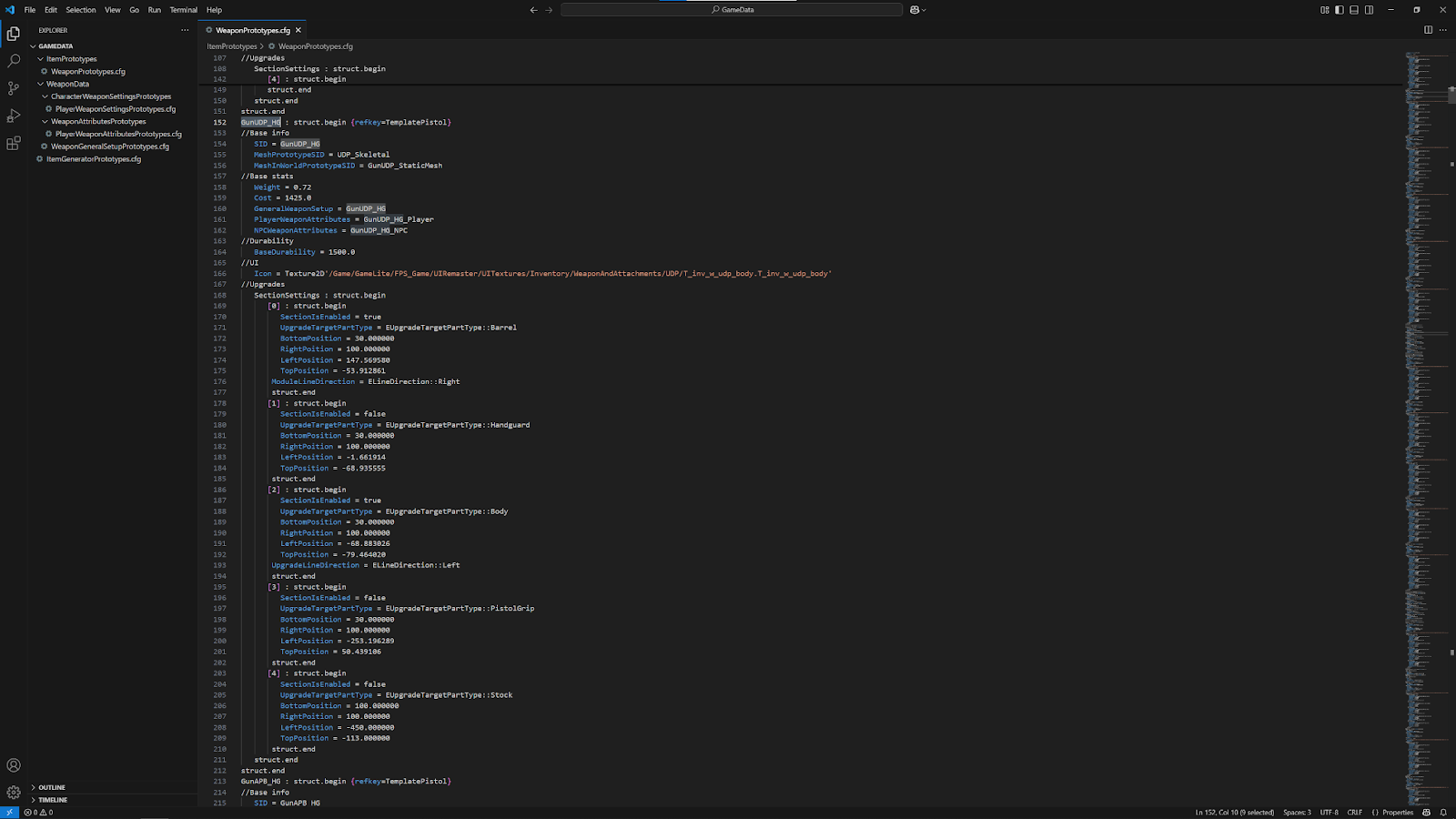Screen dimensions: 1456x819
Task: Toggle the primary side bar visibility
Action: click(1340, 10)
